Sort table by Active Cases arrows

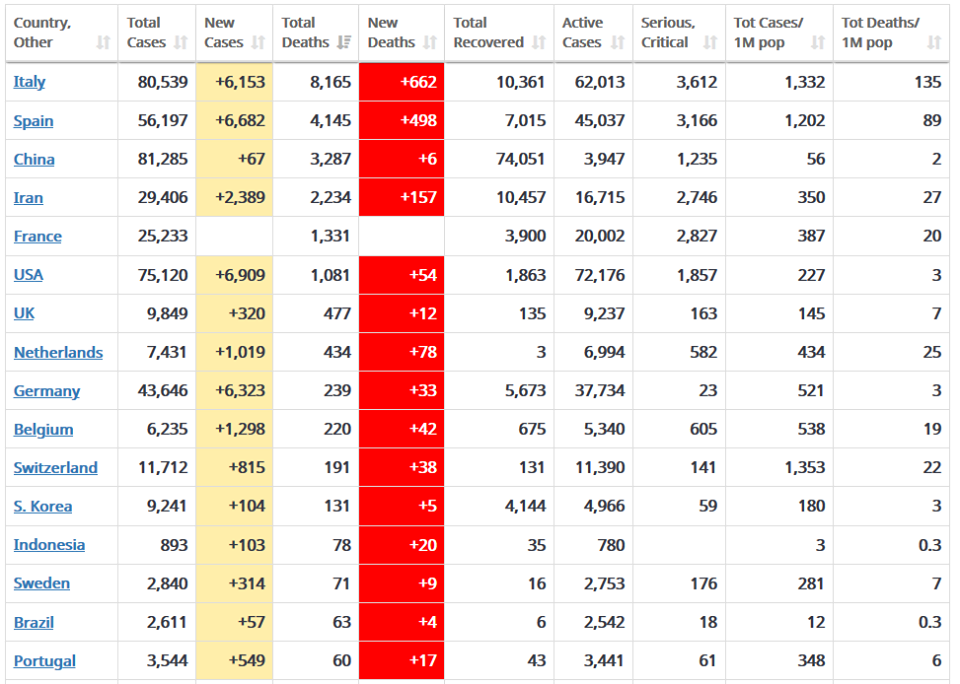tap(618, 42)
